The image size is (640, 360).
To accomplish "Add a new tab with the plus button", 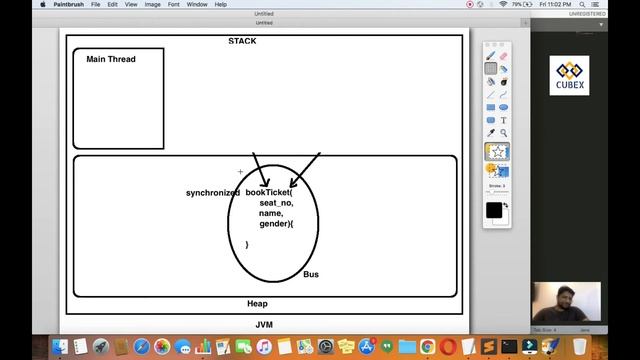I will (525, 23).
